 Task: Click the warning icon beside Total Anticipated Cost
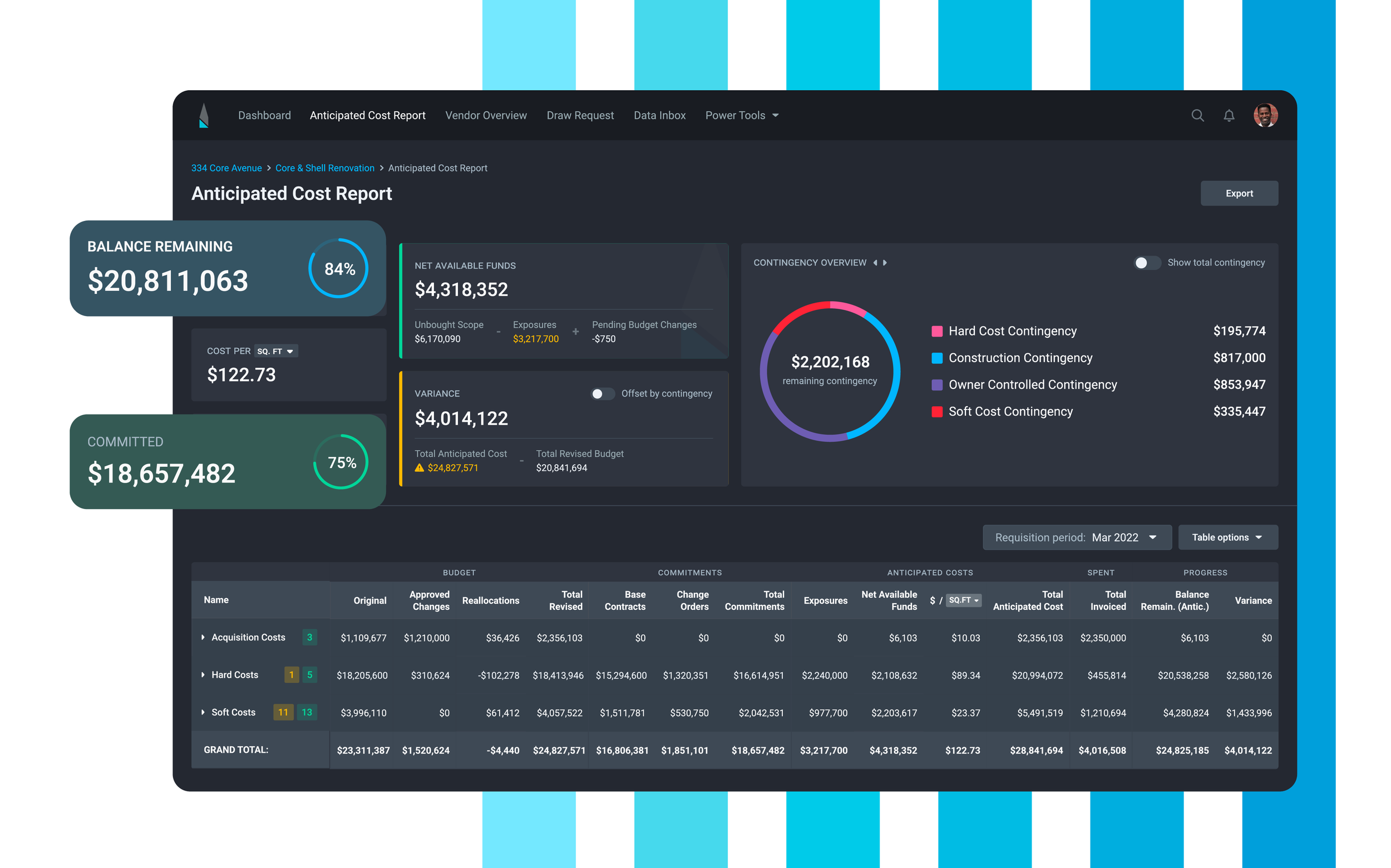point(419,468)
